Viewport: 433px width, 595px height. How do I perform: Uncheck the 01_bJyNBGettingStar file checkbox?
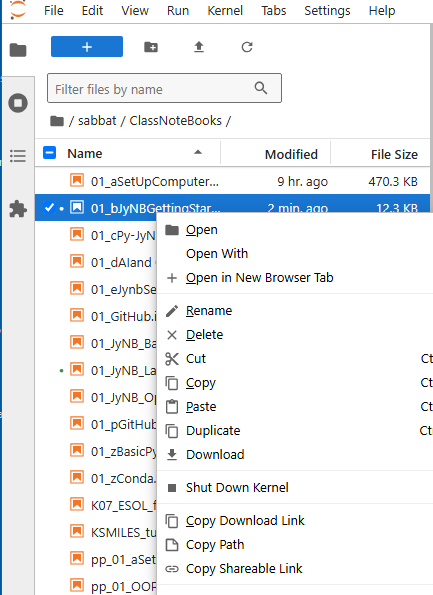(x=49, y=208)
